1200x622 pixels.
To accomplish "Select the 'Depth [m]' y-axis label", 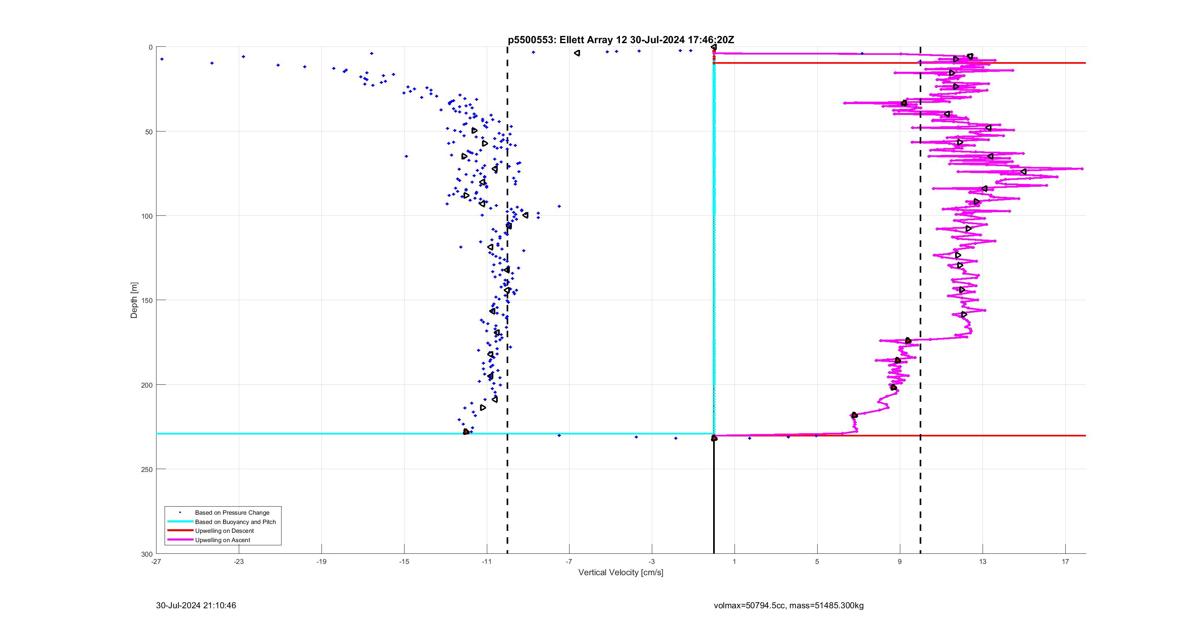I will point(134,300).
